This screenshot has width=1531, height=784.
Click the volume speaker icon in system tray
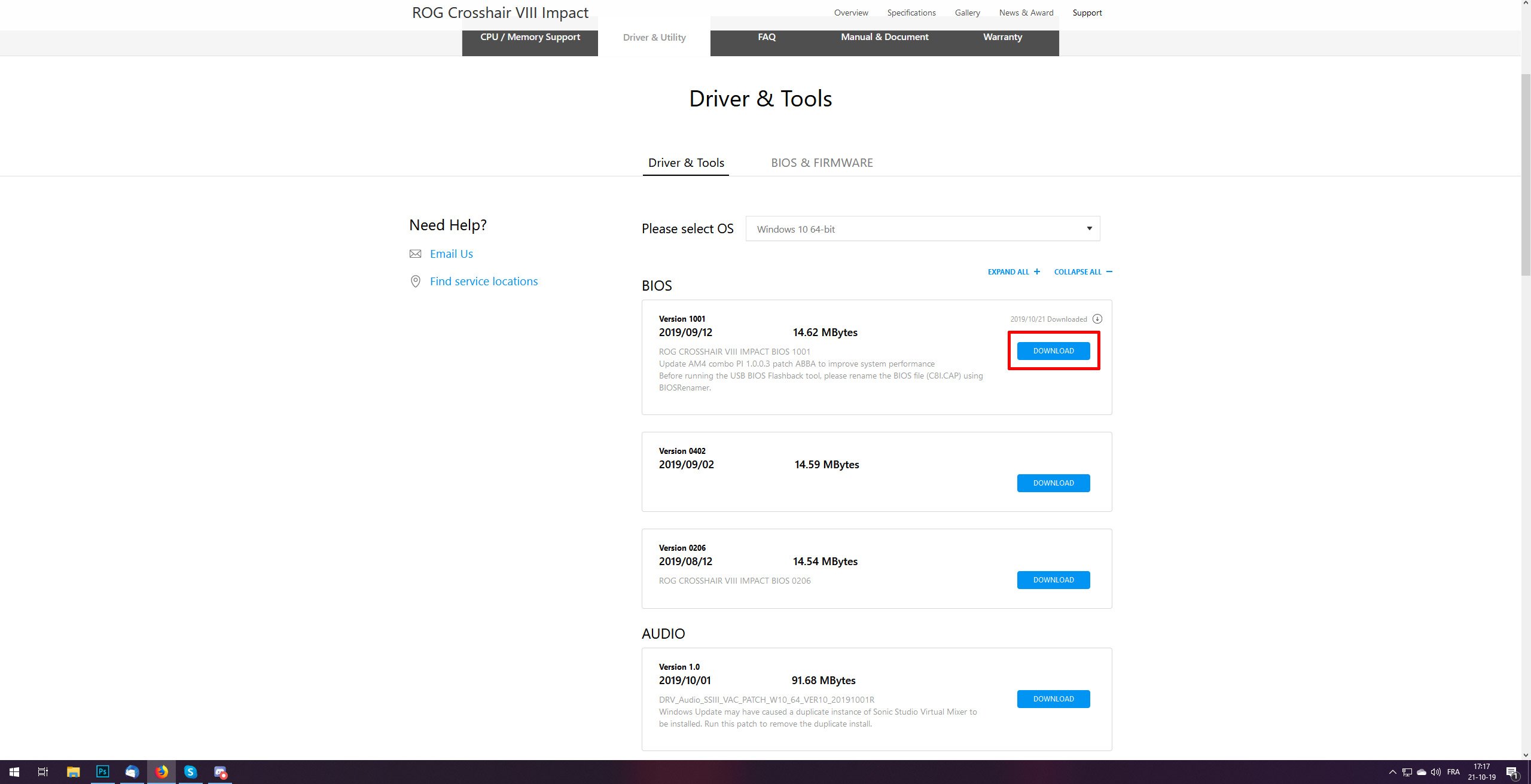pyautogui.click(x=1435, y=772)
